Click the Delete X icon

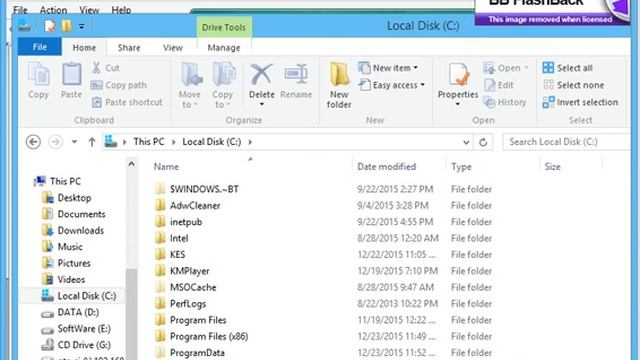[262, 74]
